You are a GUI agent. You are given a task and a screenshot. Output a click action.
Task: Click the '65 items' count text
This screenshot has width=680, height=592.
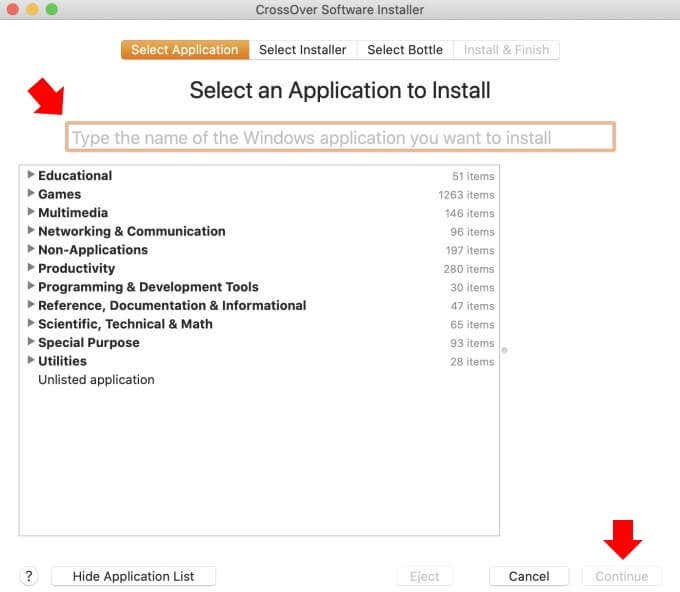tap(472, 325)
